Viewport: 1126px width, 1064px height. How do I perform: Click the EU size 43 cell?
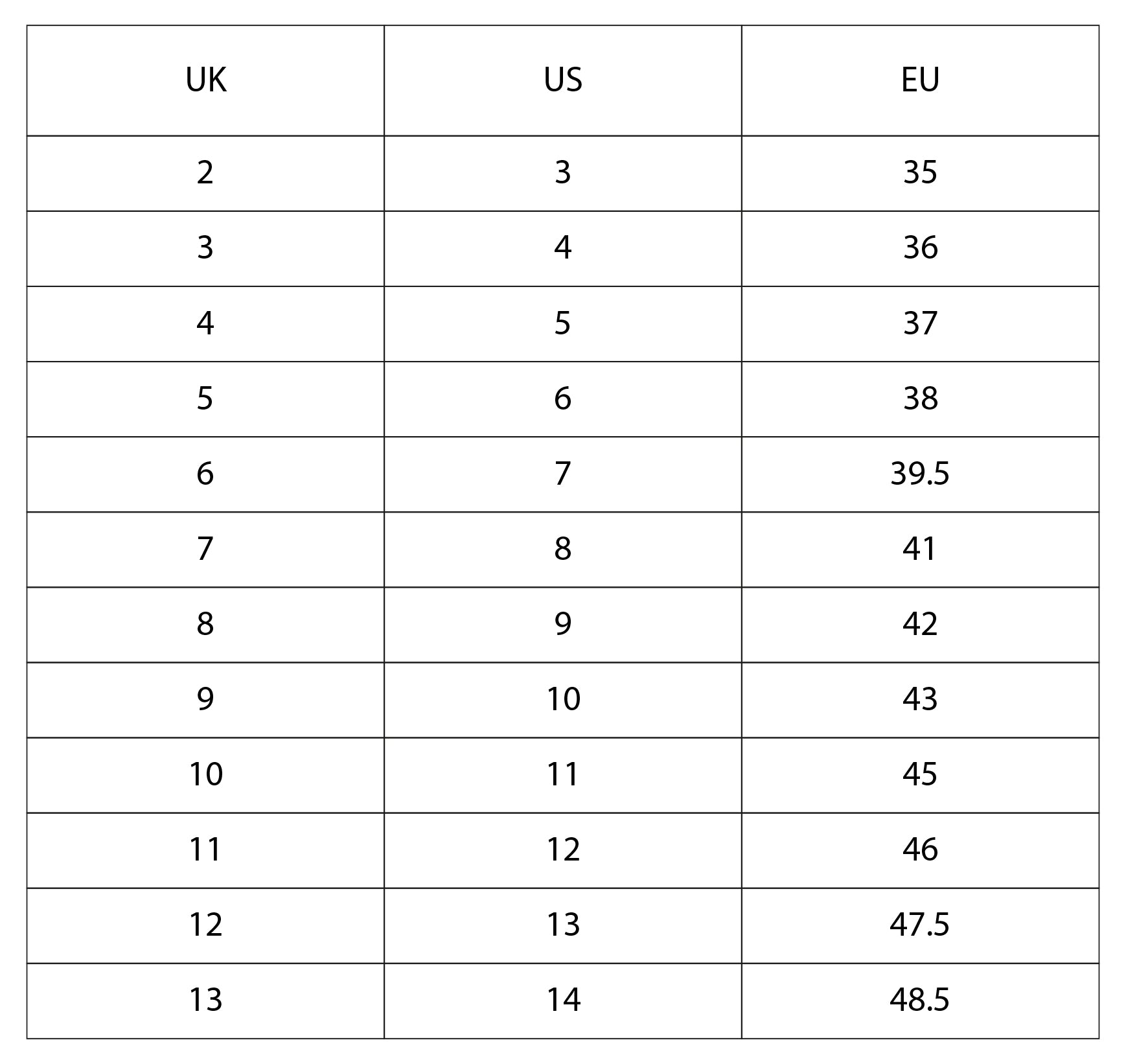tap(920, 699)
